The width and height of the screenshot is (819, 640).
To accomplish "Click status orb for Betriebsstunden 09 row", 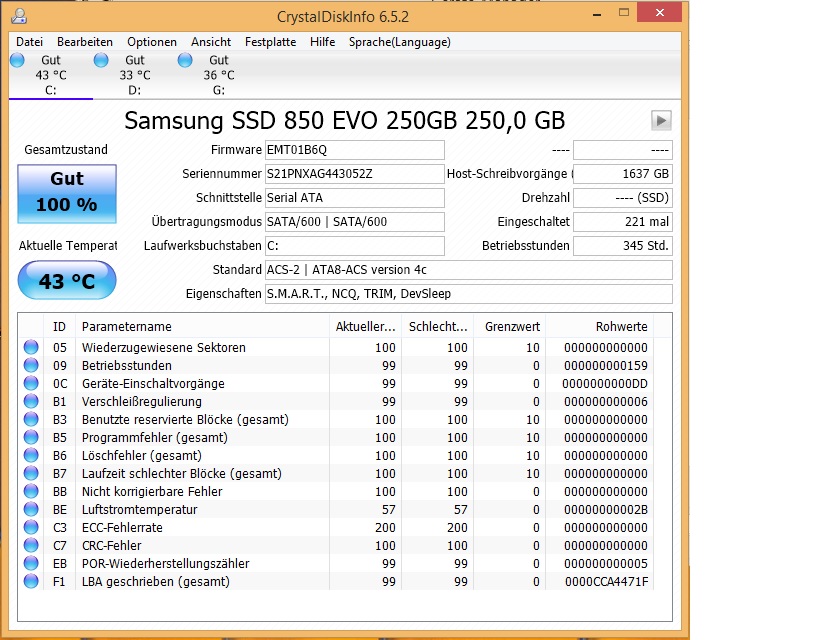I will pos(31,365).
